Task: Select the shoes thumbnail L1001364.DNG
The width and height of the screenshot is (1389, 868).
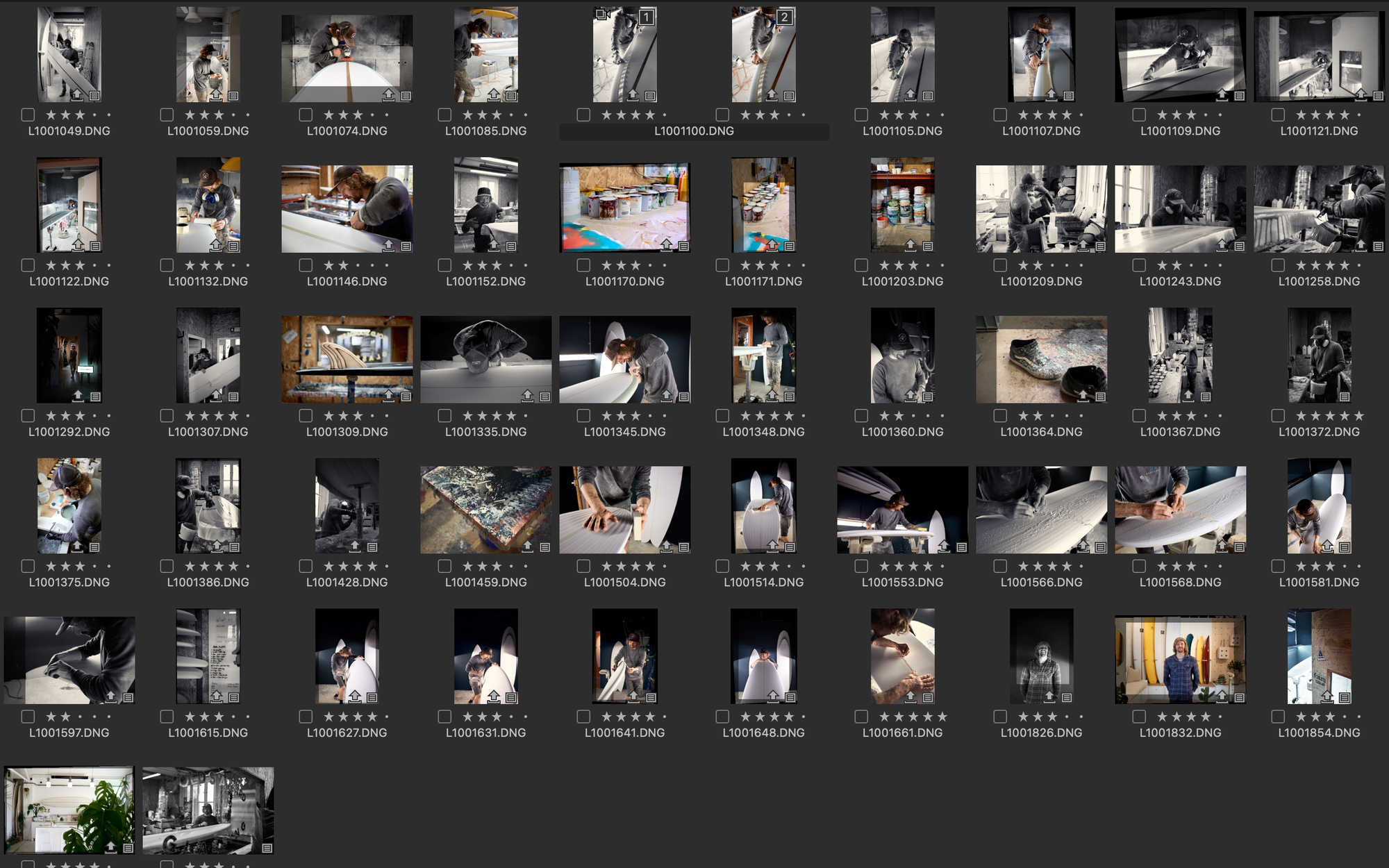Action: point(1041,359)
